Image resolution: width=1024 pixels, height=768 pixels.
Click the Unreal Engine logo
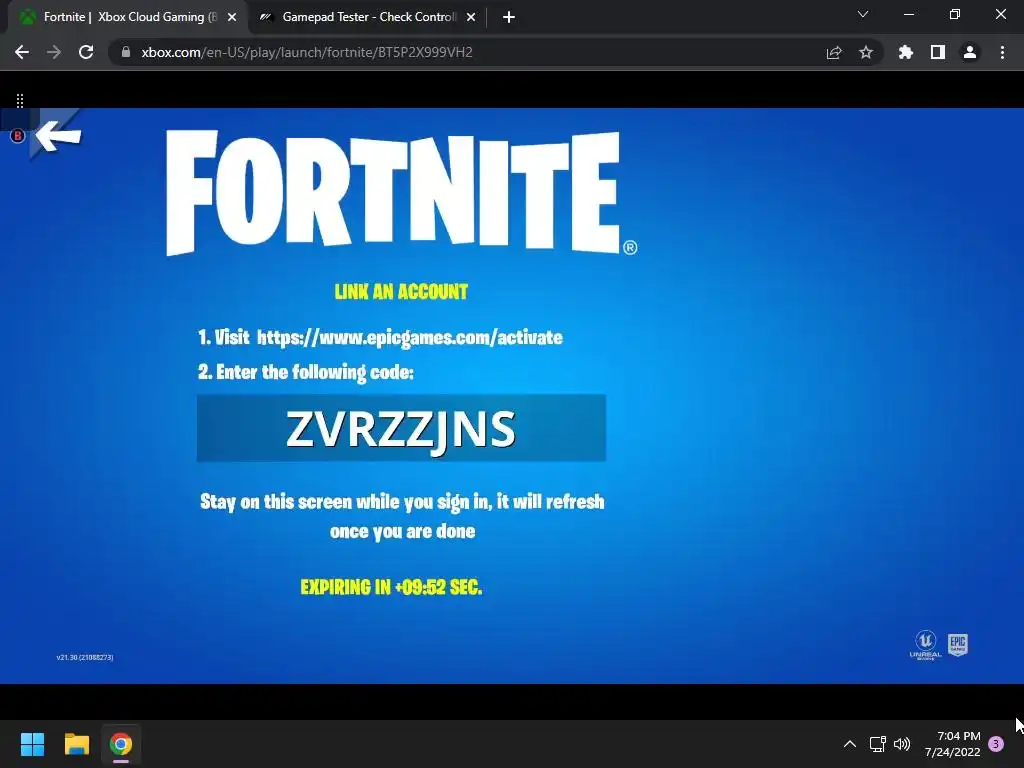(925, 645)
